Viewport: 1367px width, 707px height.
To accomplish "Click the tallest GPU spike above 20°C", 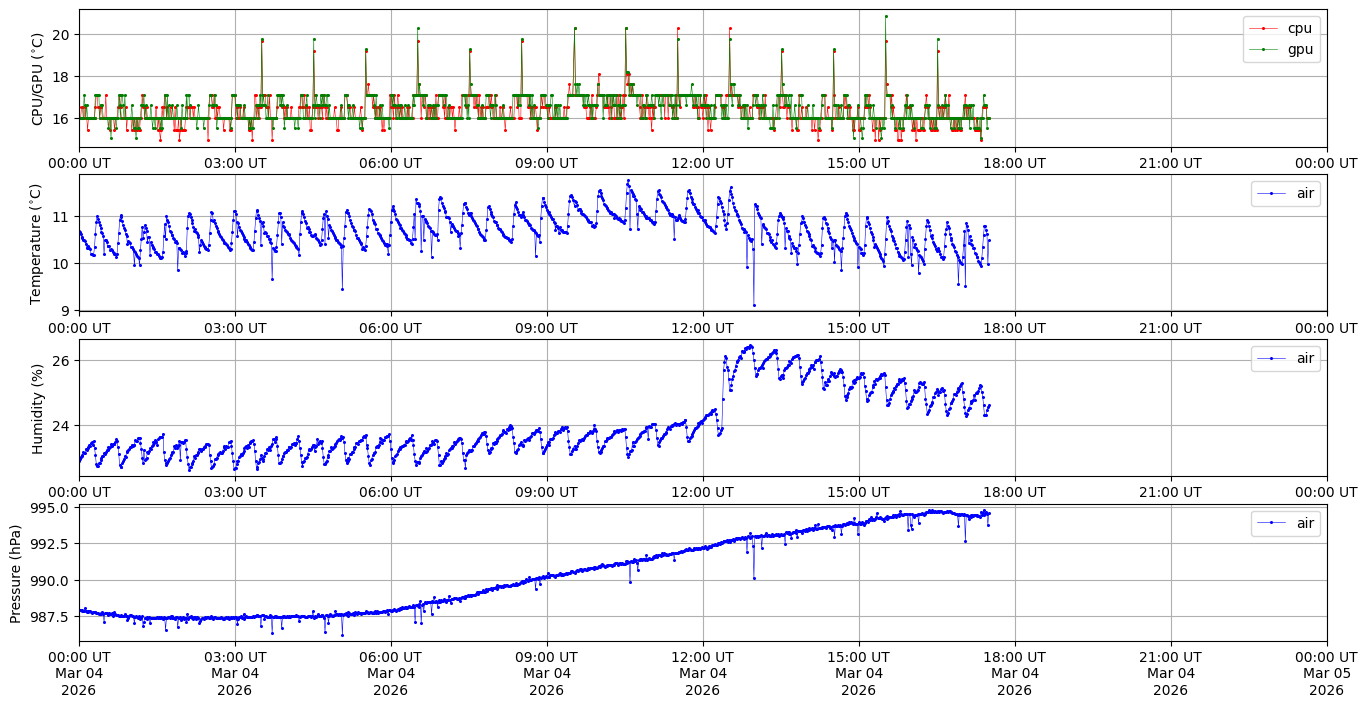I will point(885,16).
